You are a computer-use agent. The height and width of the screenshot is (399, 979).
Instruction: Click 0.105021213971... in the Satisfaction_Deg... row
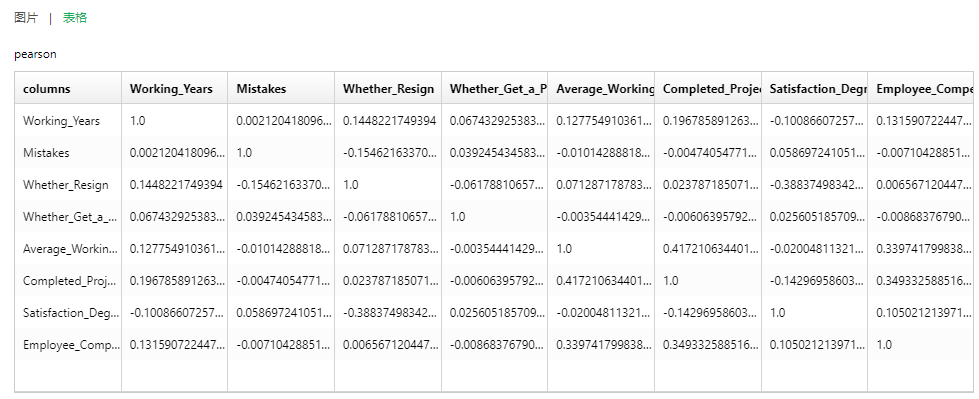[x=924, y=312]
